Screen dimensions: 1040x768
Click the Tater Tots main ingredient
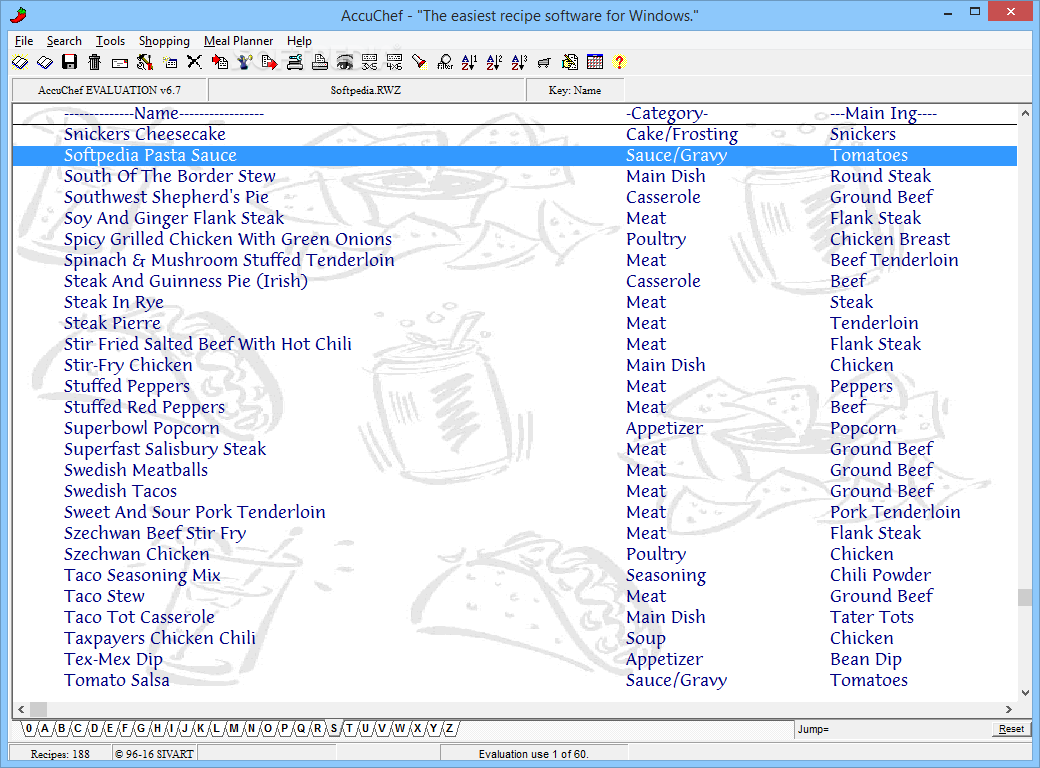(872, 617)
